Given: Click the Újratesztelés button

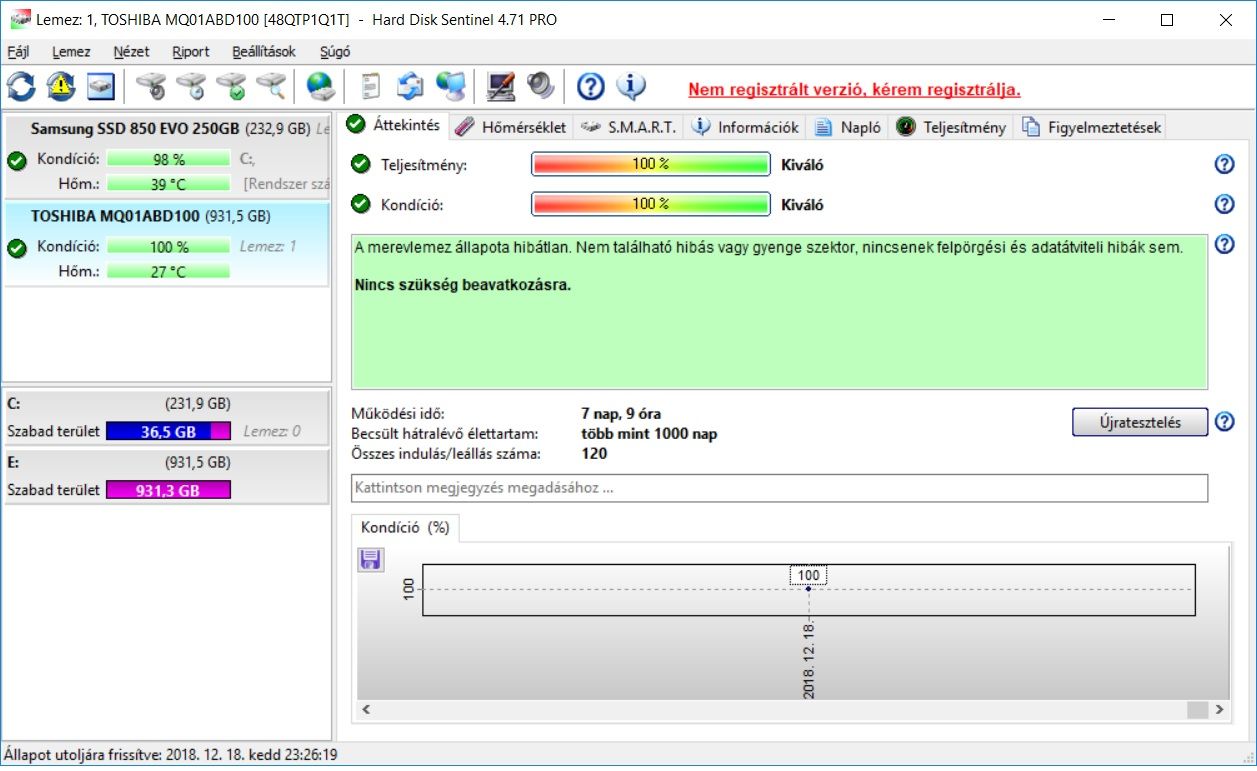Looking at the screenshot, I should coord(1140,422).
